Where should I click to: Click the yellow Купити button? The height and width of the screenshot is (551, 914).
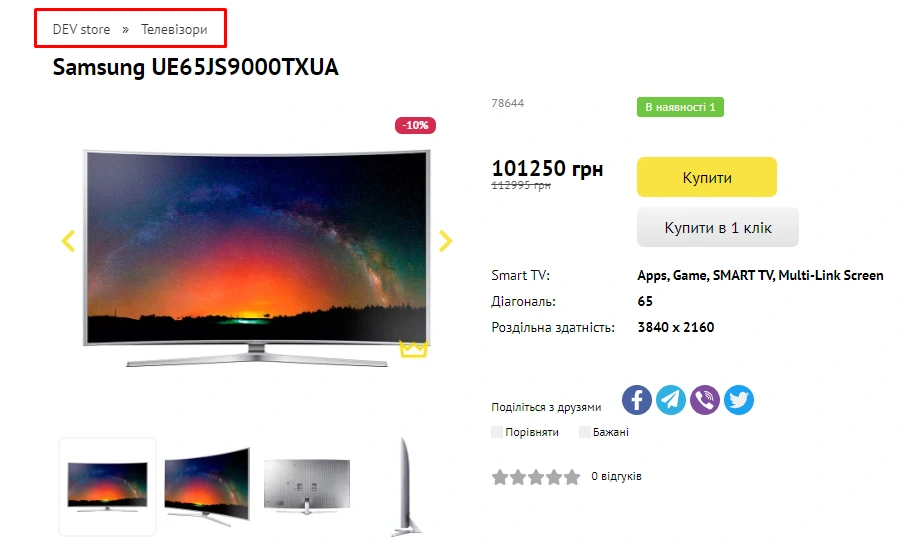706,177
